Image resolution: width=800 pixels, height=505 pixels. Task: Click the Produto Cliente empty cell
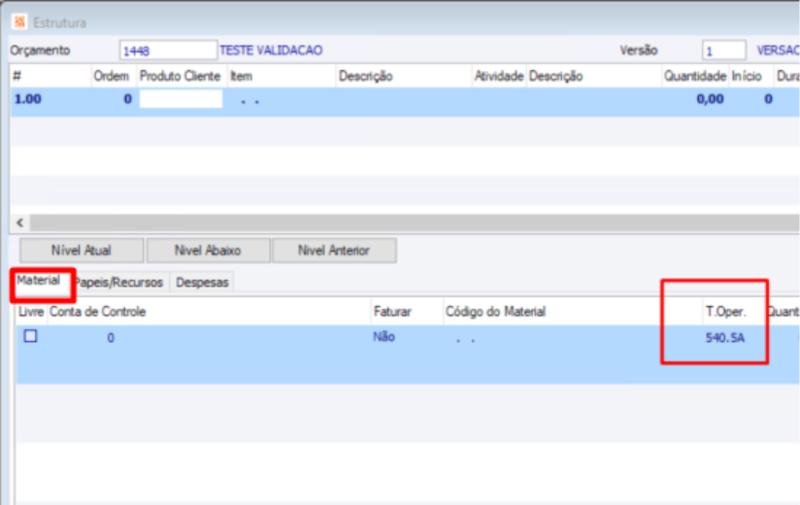click(x=181, y=99)
